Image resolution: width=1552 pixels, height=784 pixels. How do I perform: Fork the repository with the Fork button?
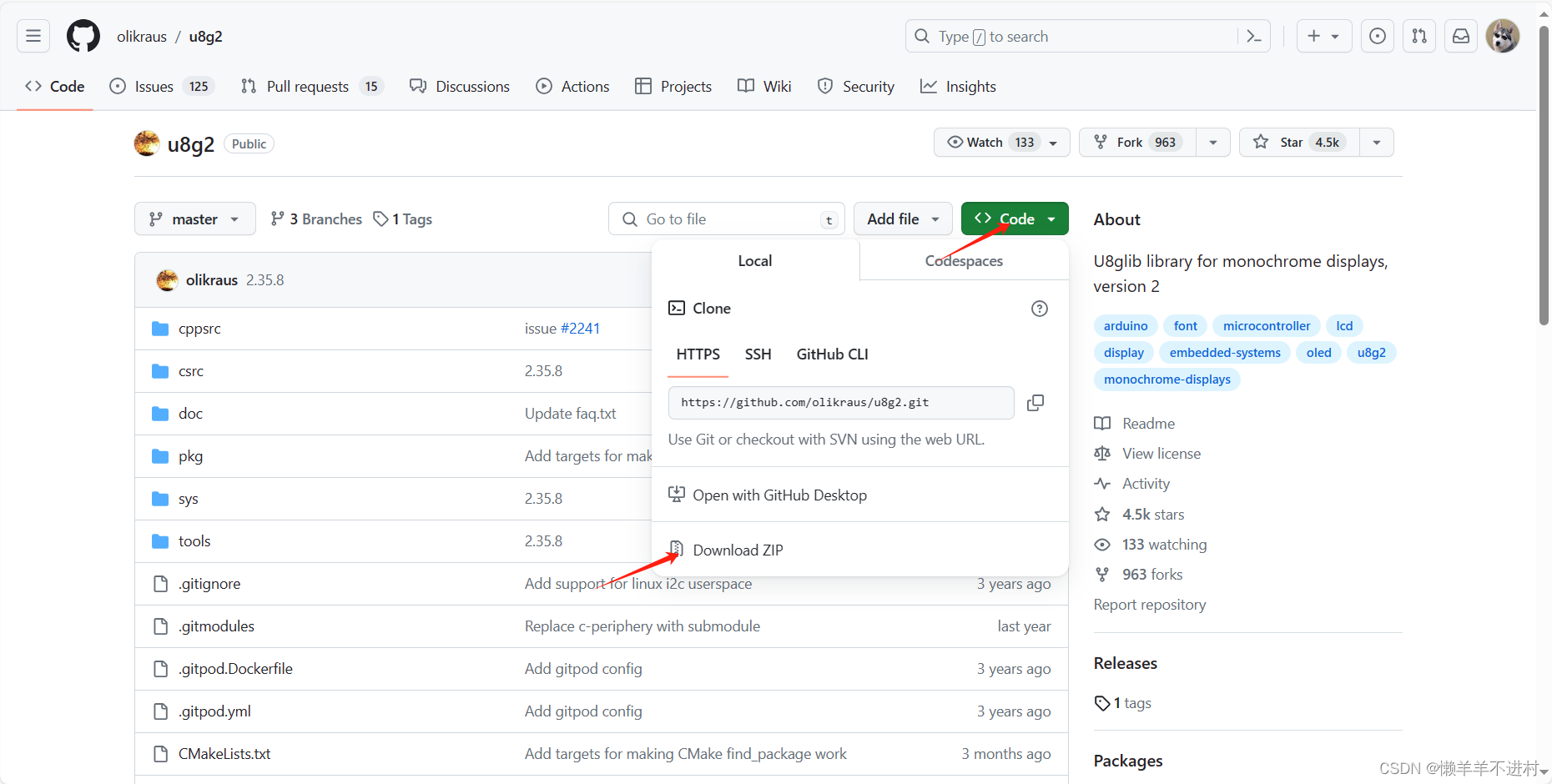pyautogui.click(x=1137, y=143)
